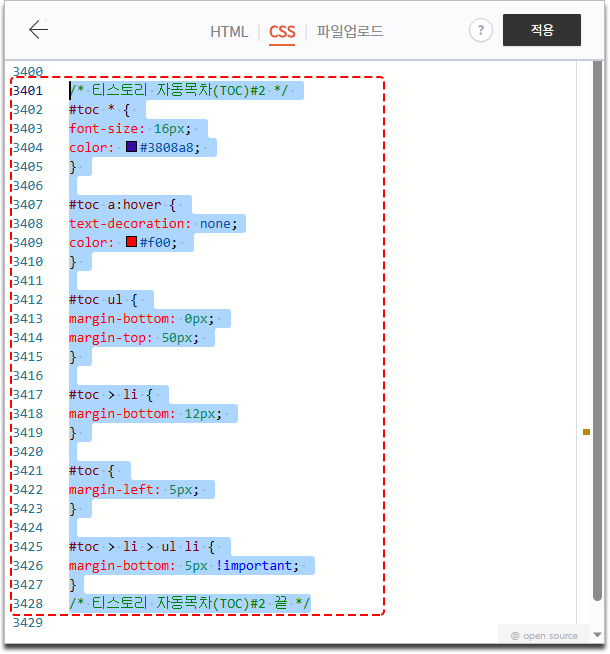Open the #3808a8 color swatch picker
This screenshot has width=610, height=654.
(x=131, y=147)
